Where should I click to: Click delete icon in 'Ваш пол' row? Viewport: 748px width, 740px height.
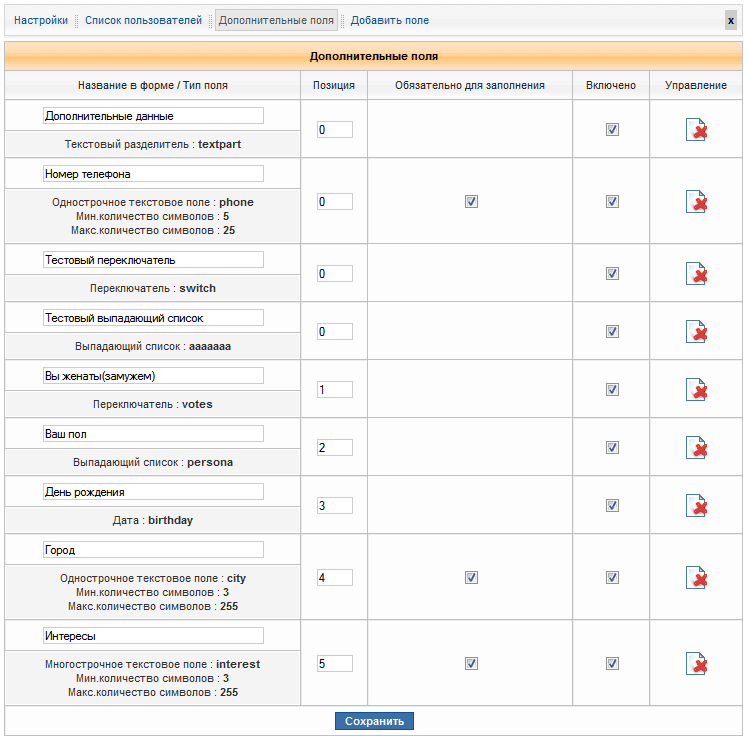[x=696, y=448]
